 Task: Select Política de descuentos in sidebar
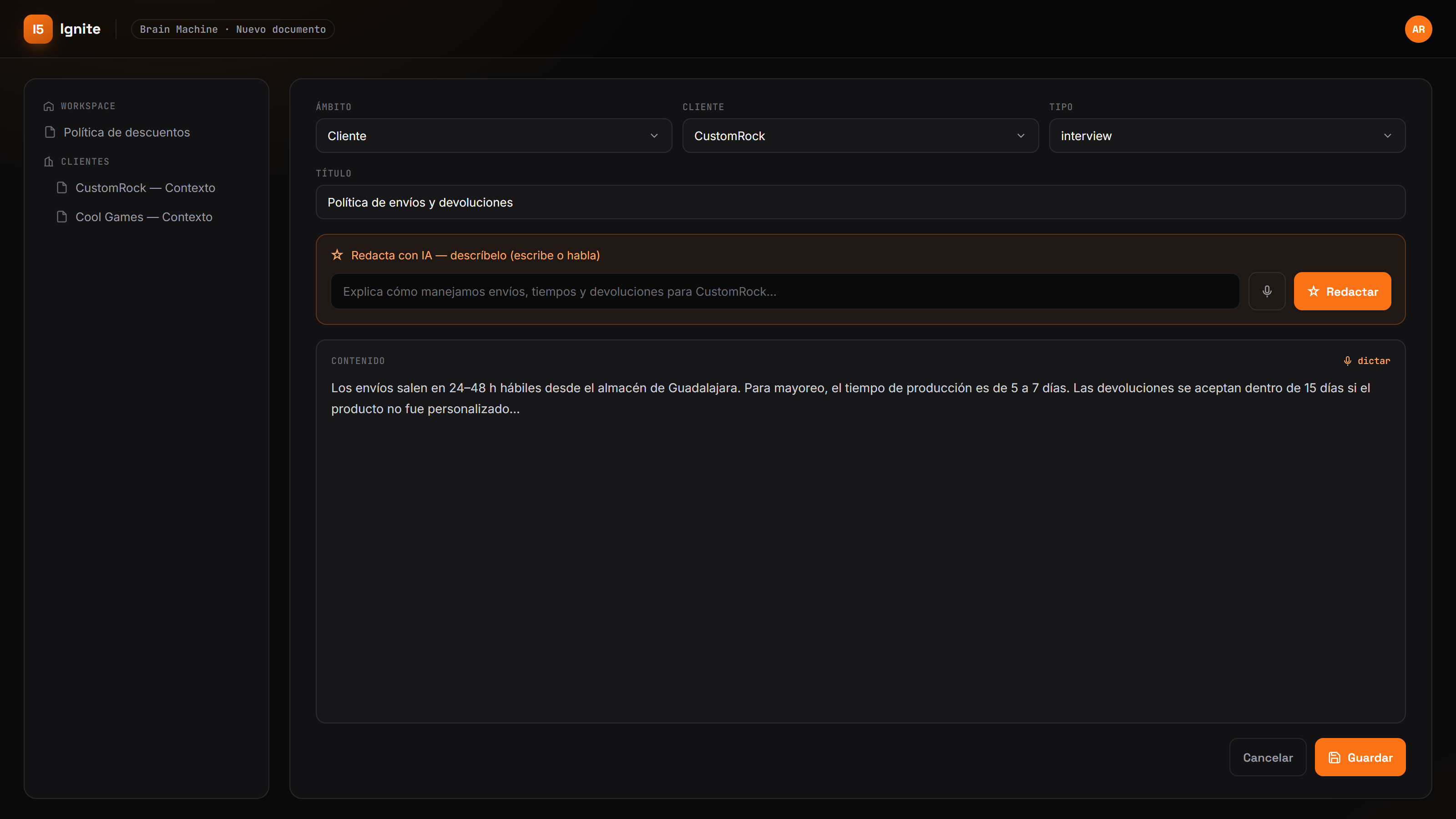126,132
